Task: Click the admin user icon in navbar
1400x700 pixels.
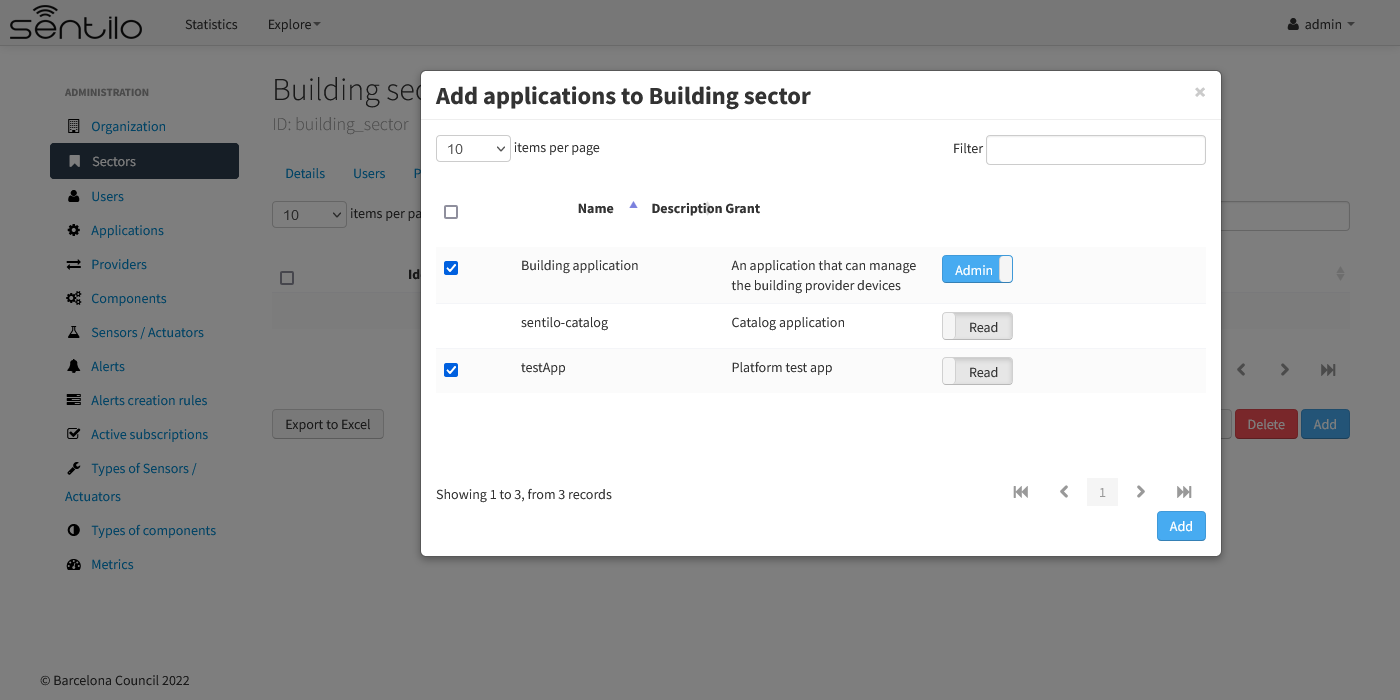Action: point(1293,24)
